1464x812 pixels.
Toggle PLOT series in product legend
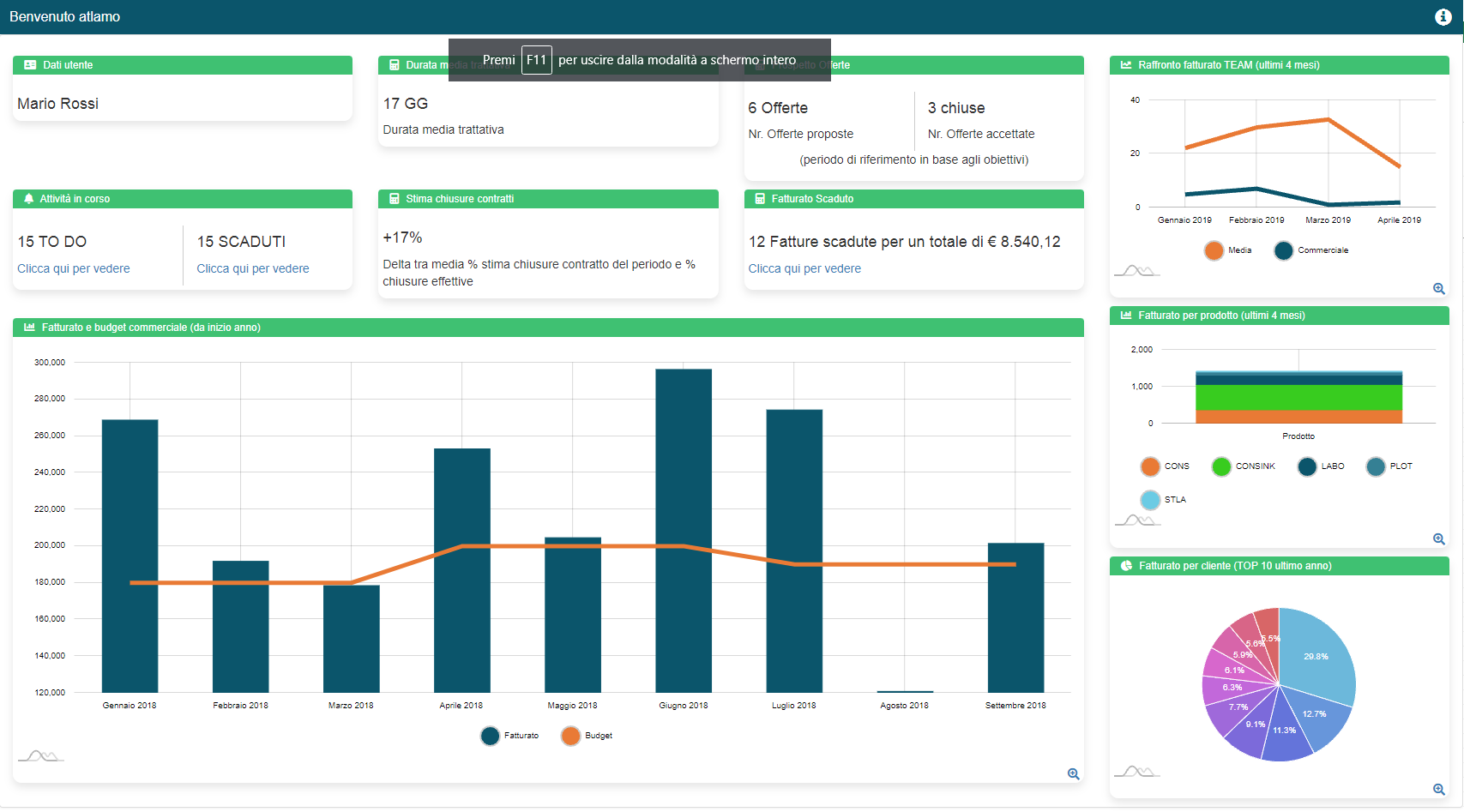[1389, 466]
